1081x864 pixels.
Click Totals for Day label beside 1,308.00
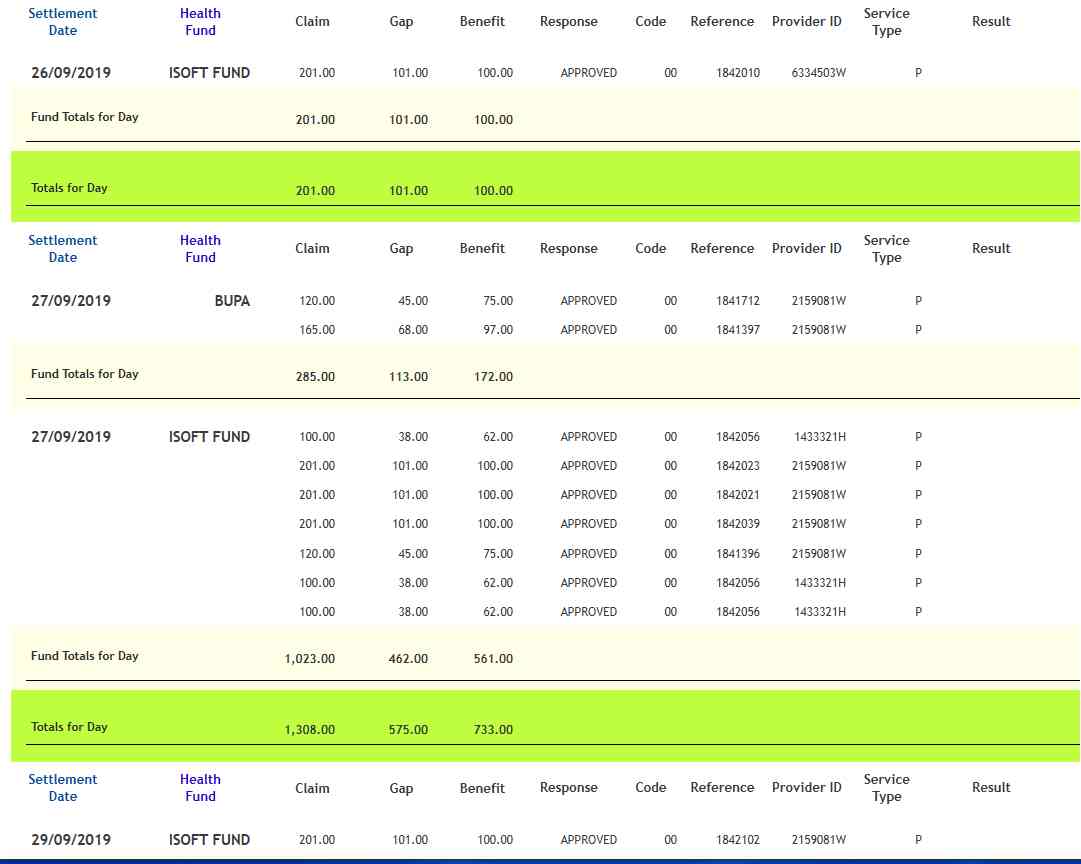point(69,727)
